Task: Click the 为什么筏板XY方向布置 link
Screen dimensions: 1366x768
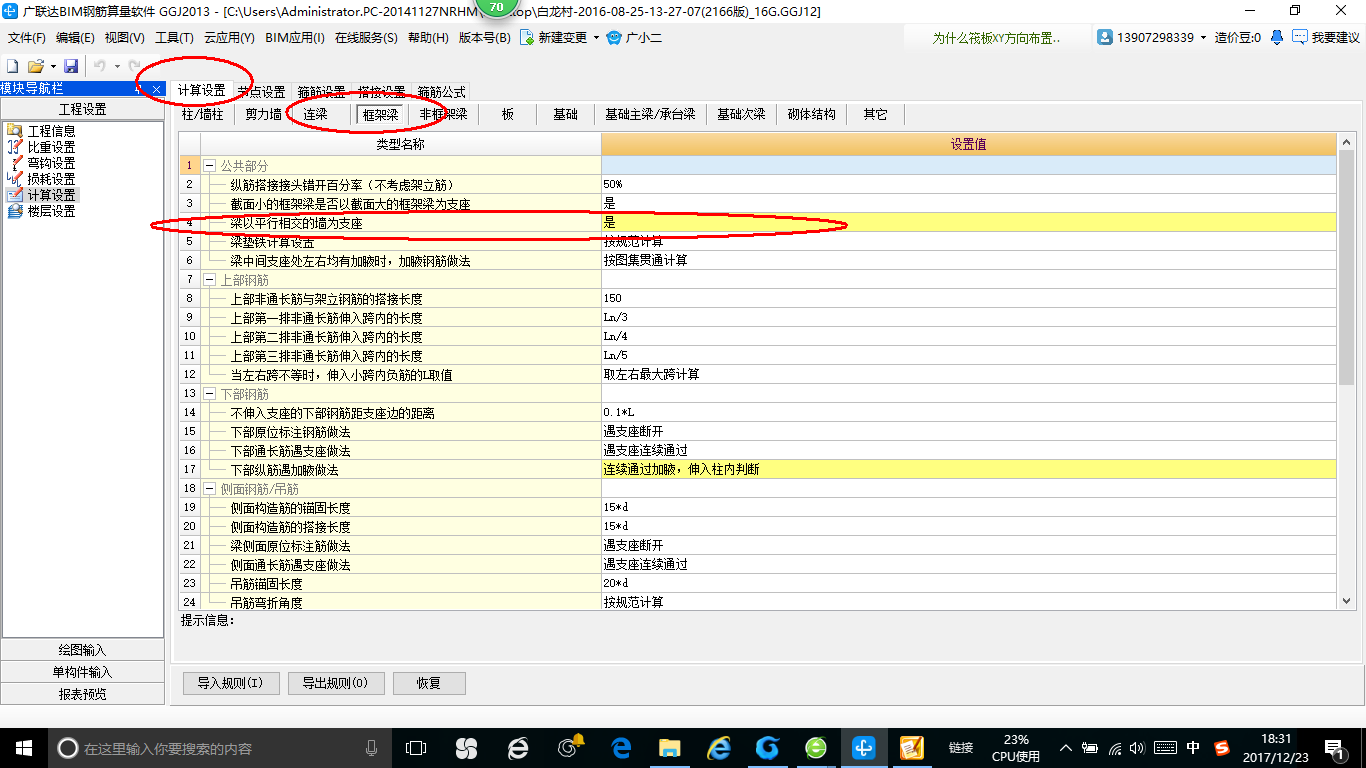Action: (x=996, y=38)
